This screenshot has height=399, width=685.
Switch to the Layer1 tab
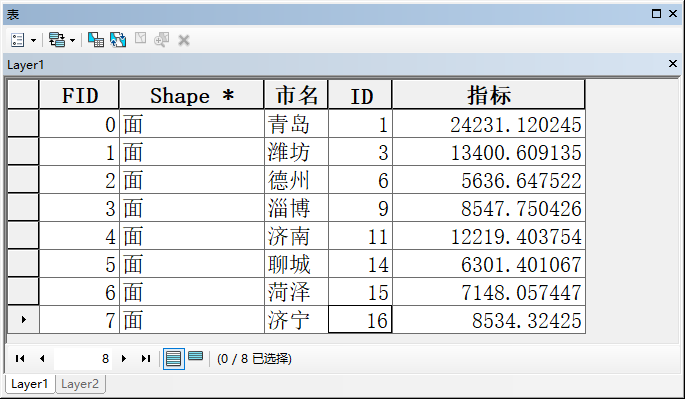[x=29, y=384]
